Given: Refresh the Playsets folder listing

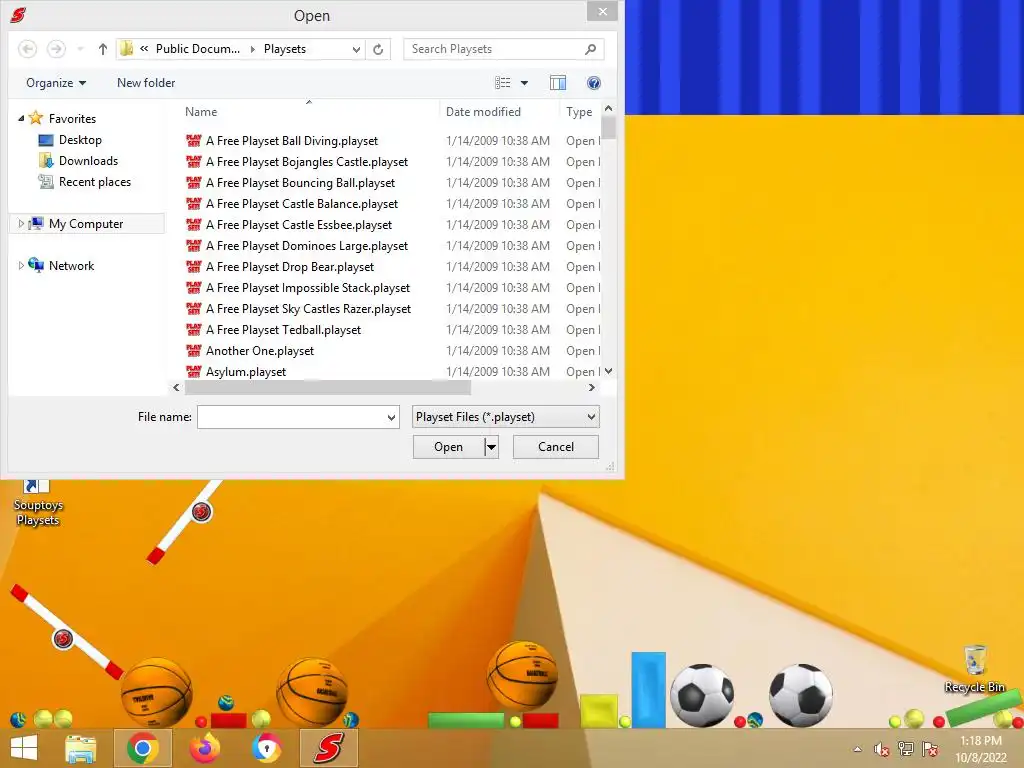Looking at the screenshot, I should 378,49.
